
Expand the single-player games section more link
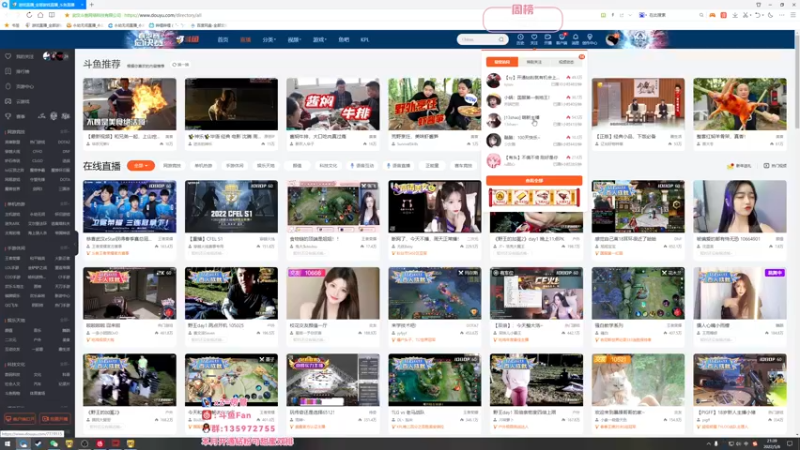coord(65,204)
